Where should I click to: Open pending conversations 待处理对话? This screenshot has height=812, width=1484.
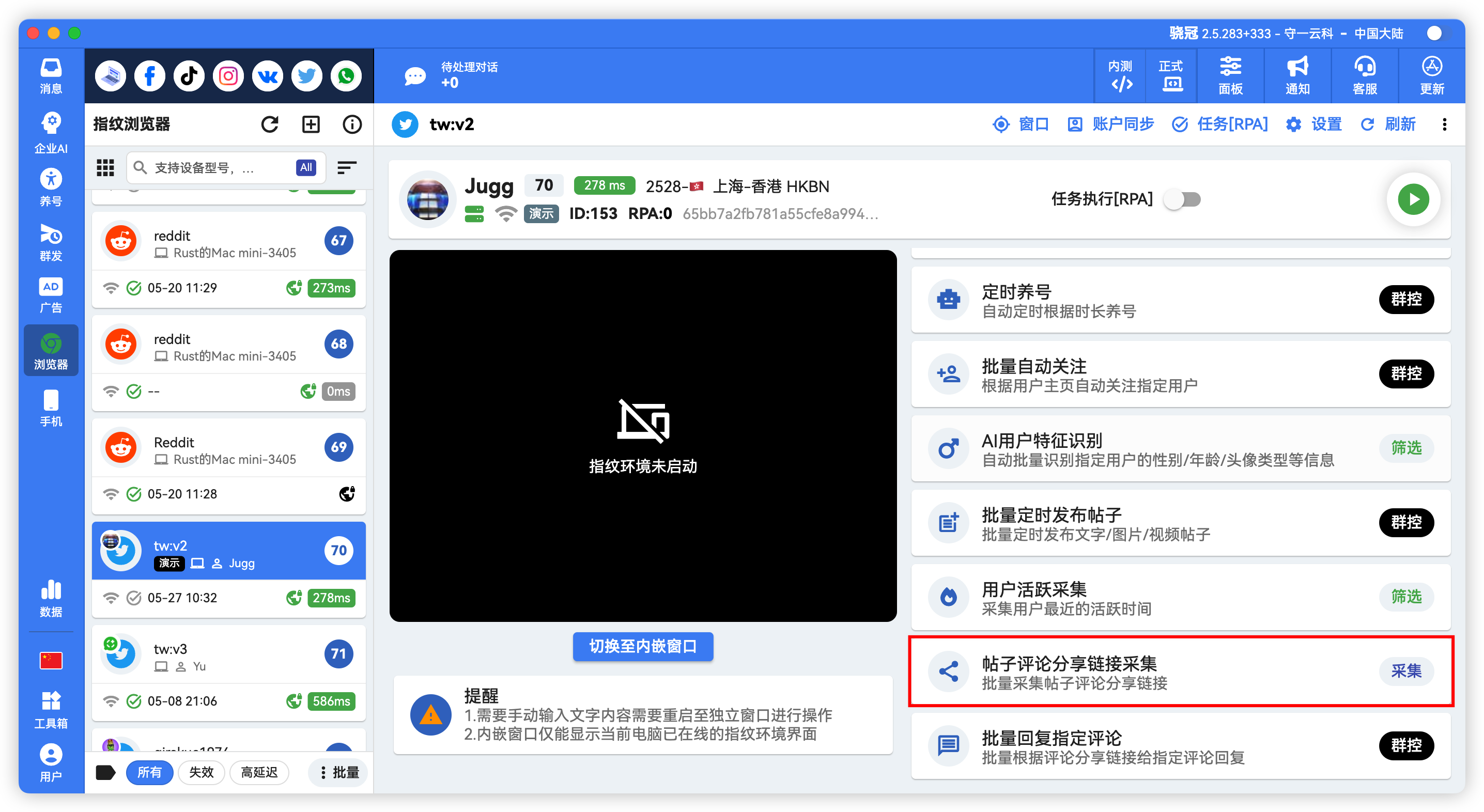451,75
